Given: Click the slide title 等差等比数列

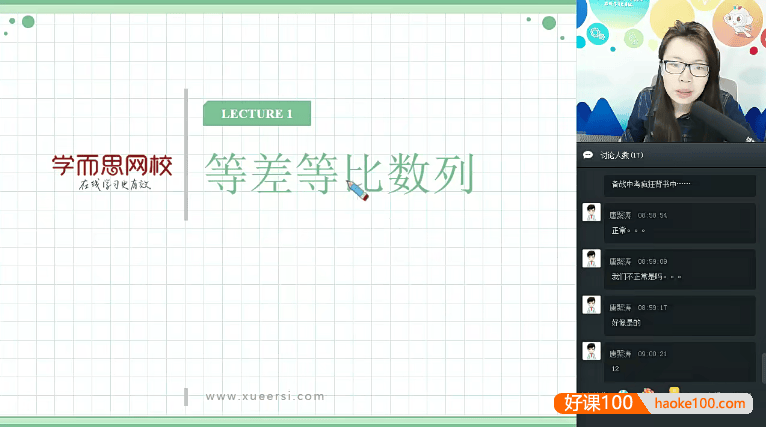Looking at the screenshot, I should pyautogui.click(x=340, y=173).
